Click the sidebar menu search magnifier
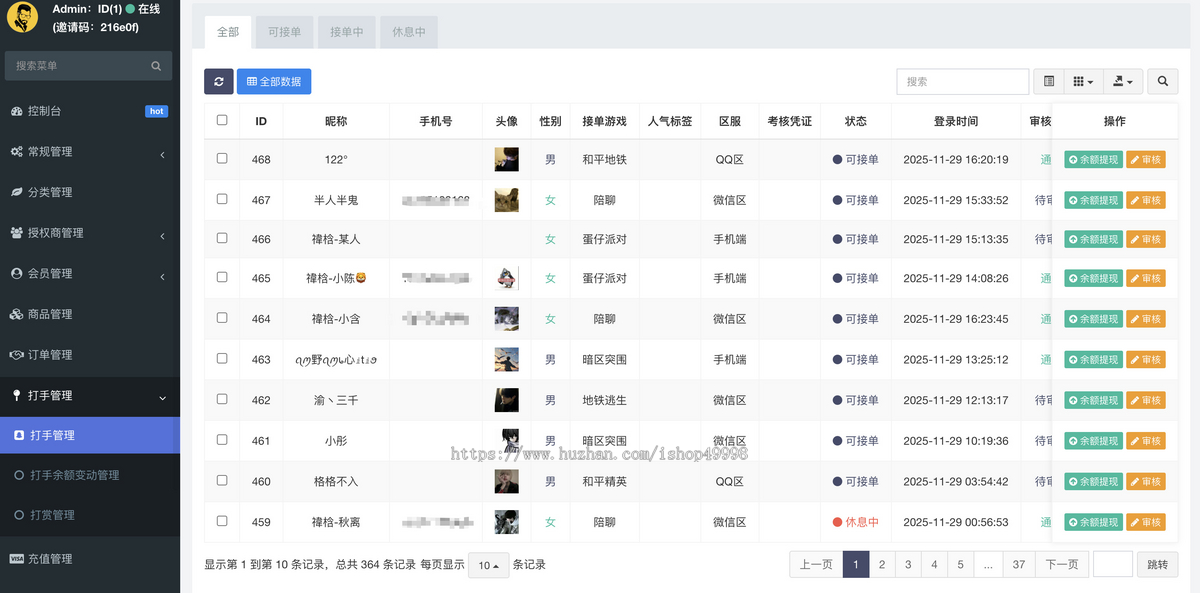Screen dimensions: 1200x593 [x=155, y=65]
